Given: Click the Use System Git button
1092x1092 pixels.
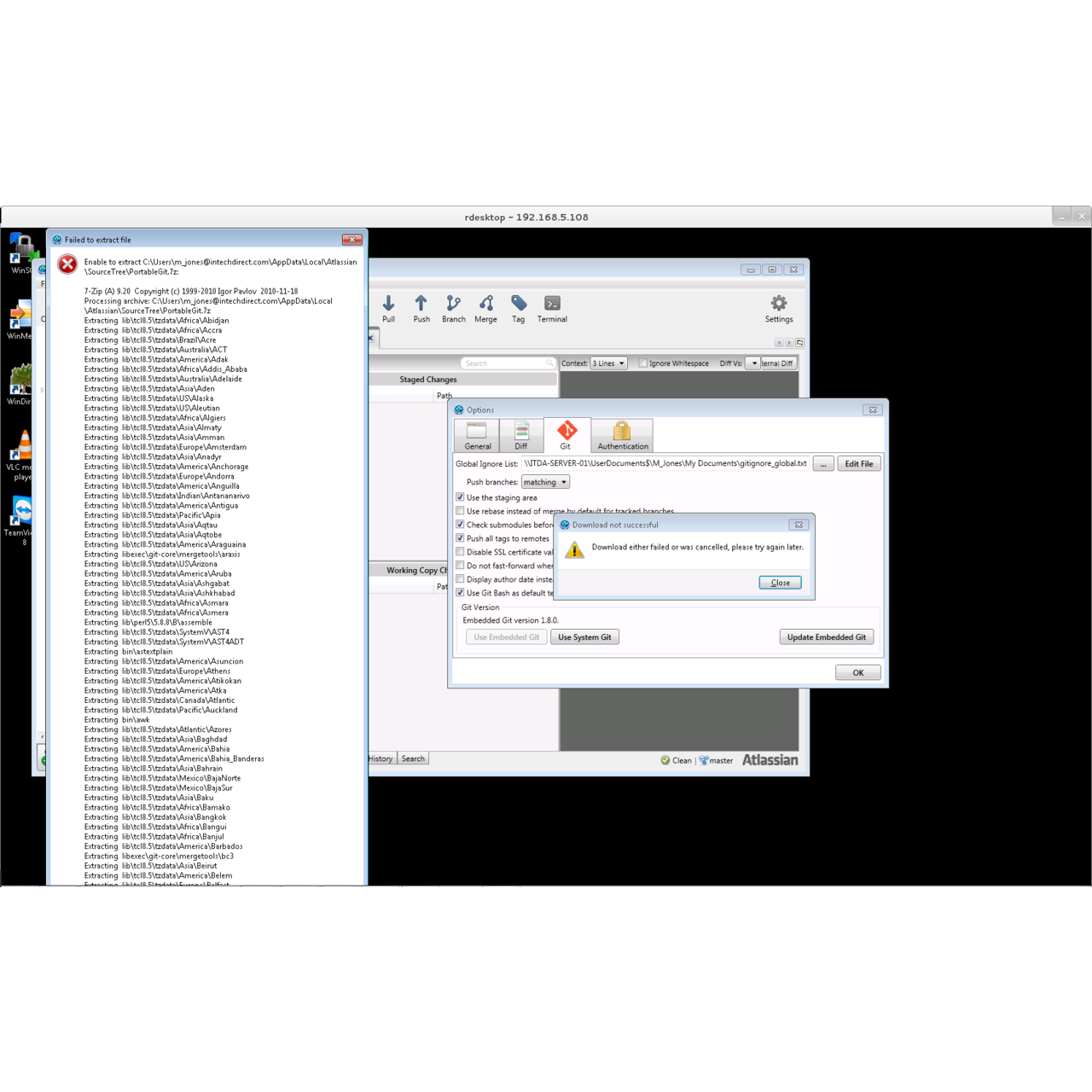Looking at the screenshot, I should pyautogui.click(x=584, y=637).
